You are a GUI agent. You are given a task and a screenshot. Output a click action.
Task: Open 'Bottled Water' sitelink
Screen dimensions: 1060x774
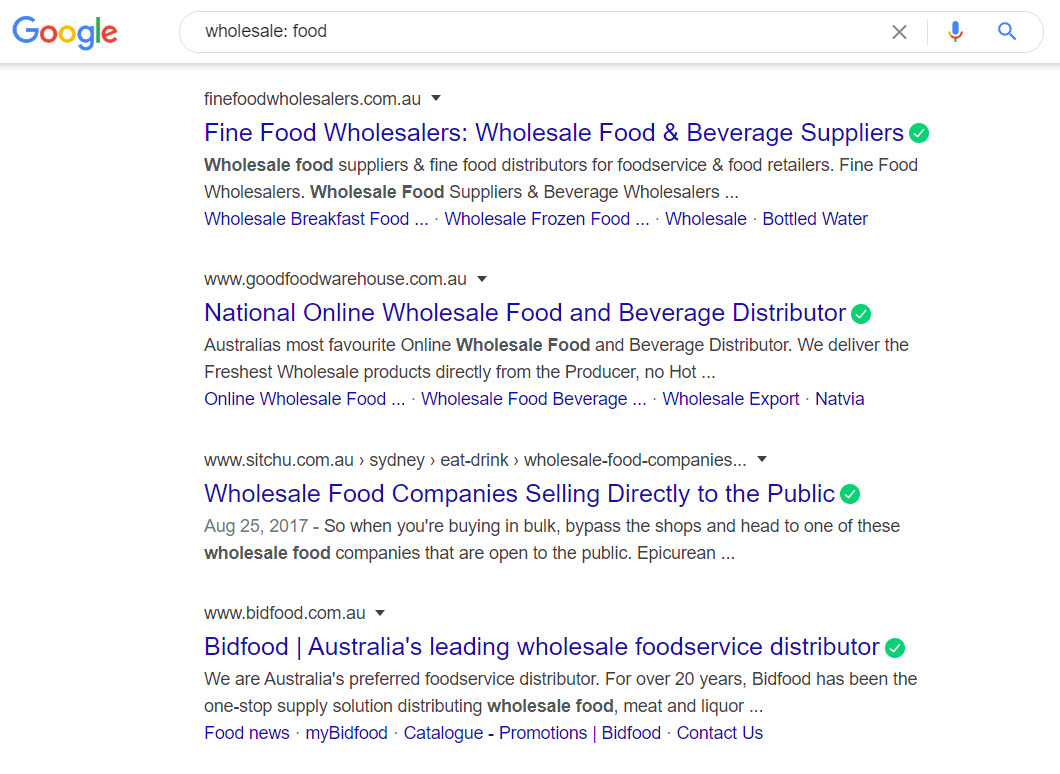(815, 219)
